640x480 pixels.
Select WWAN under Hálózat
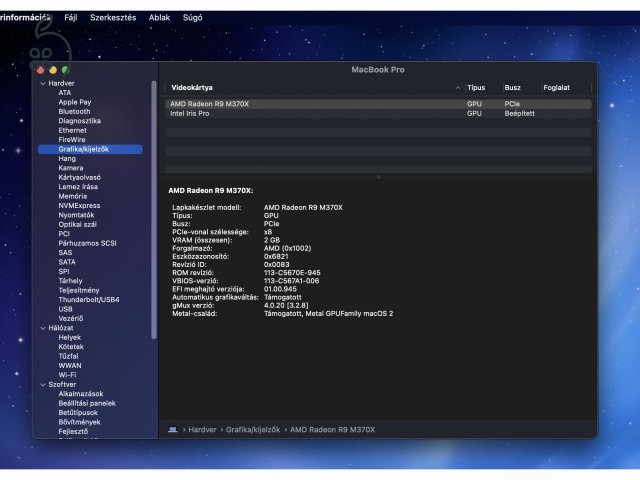point(70,366)
